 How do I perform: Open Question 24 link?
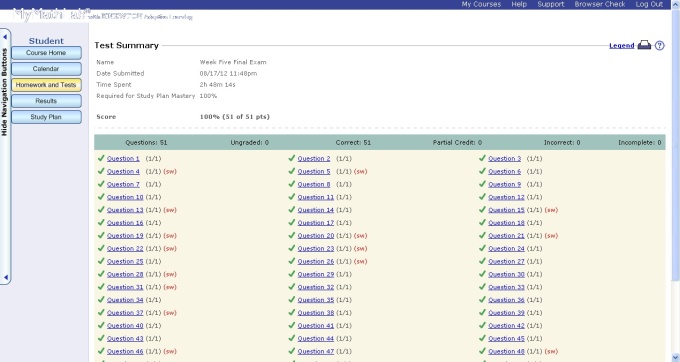coord(506,249)
